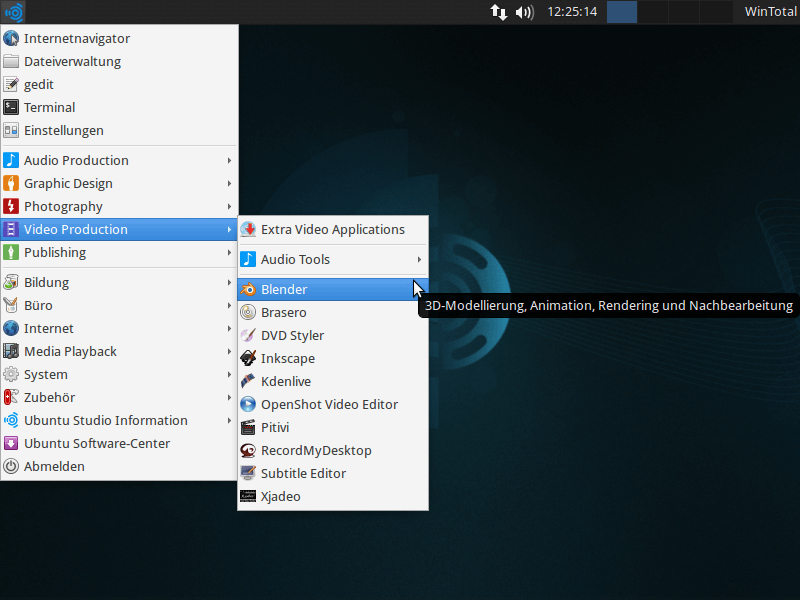Screen dimensions: 800x600
Task: Expand the Audio Tools submenu arrow
Action: point(419,259)
